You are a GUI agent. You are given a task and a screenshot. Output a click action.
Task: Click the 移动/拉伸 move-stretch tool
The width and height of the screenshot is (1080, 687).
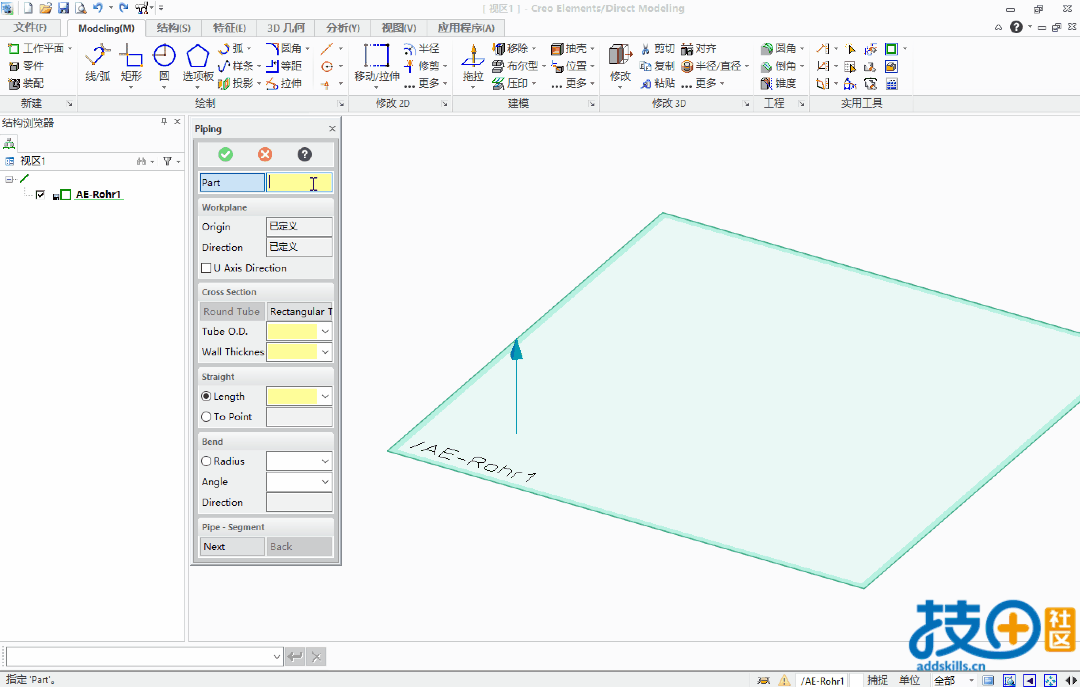(377, 63)
